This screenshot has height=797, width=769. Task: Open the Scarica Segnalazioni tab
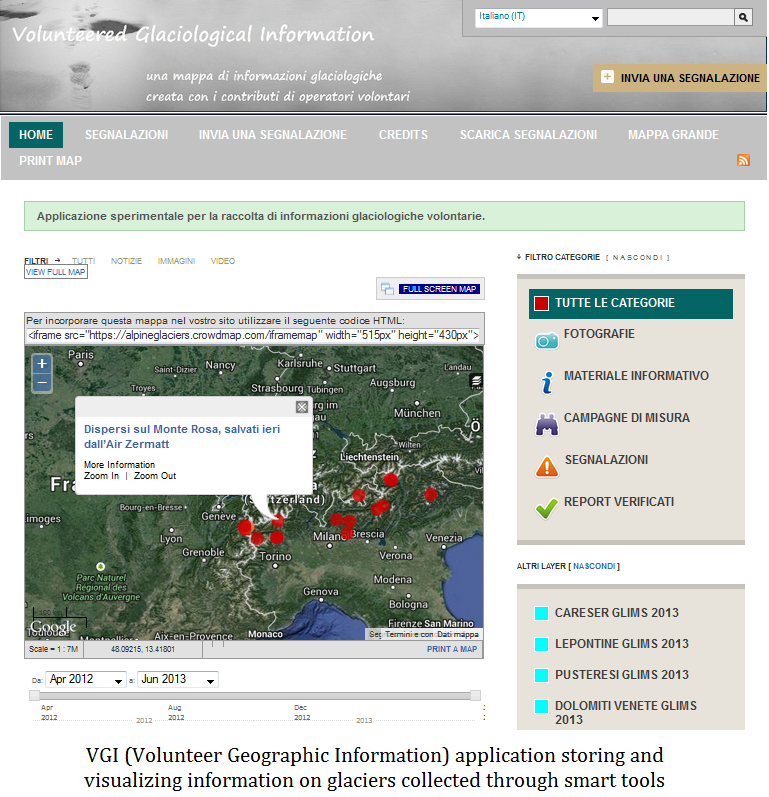529,135
